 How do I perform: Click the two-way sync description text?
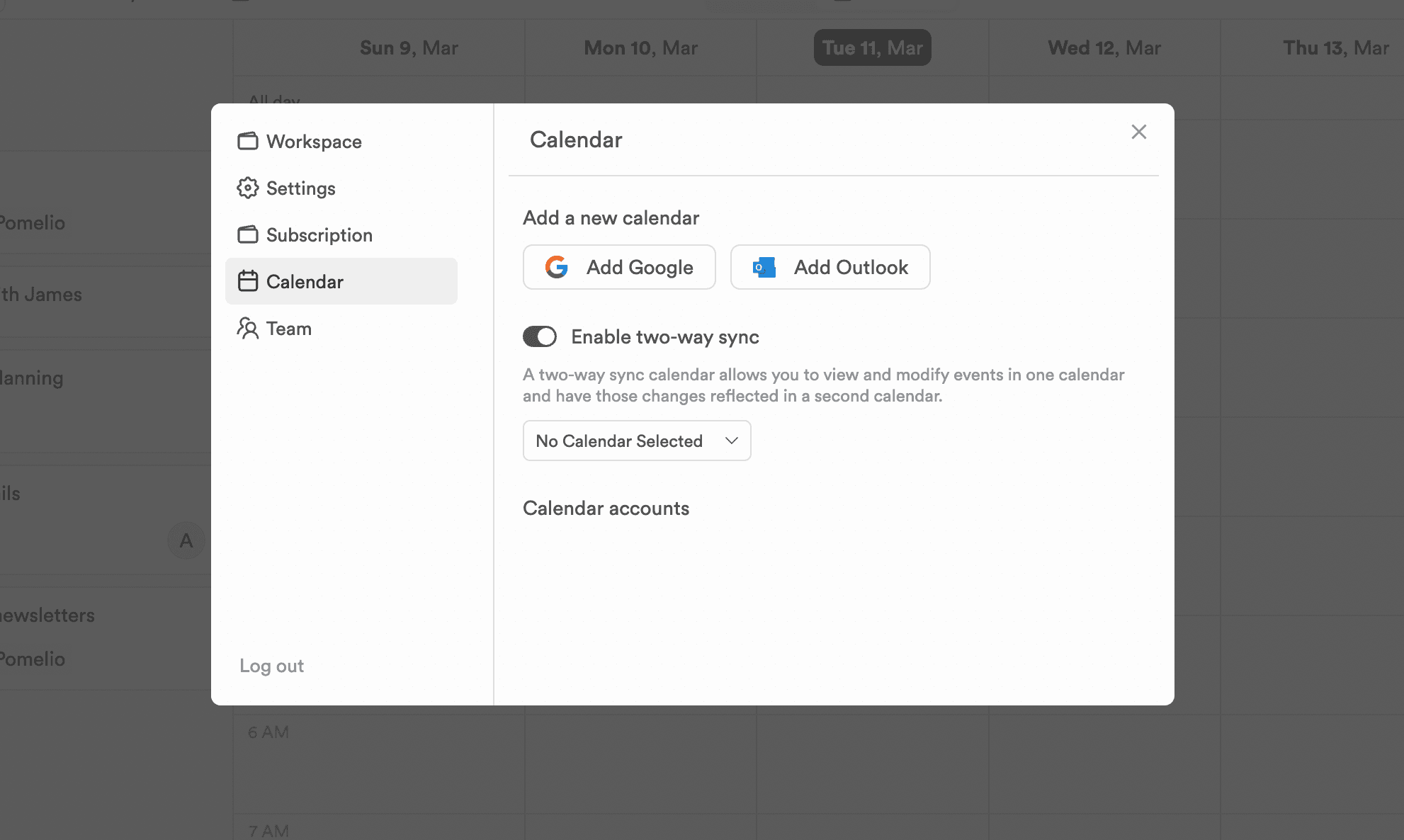823,385
